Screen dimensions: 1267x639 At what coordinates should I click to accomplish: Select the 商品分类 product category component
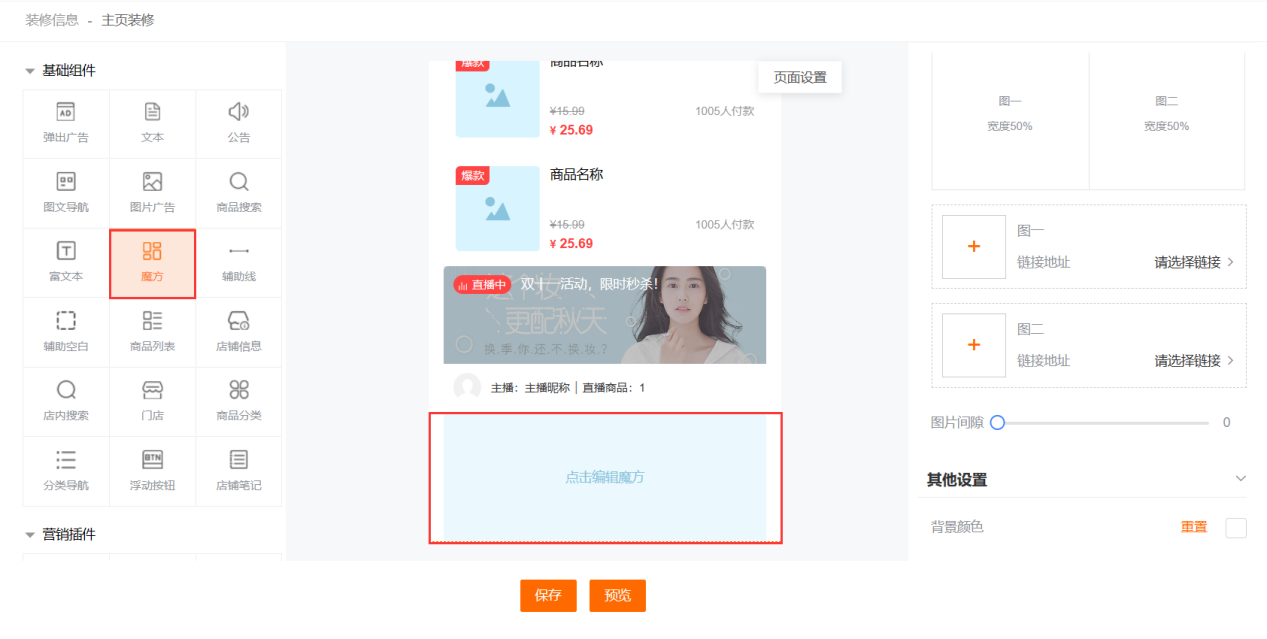click(238, 401)
